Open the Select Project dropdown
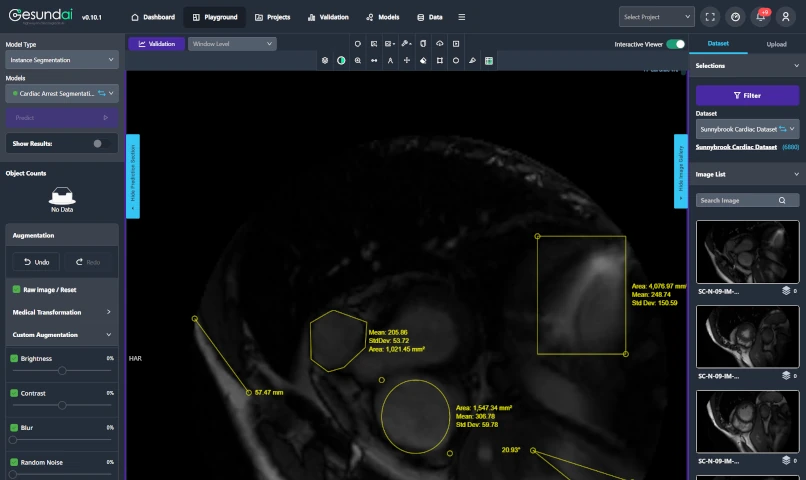The image size is (806, 480). click(656, 17)
